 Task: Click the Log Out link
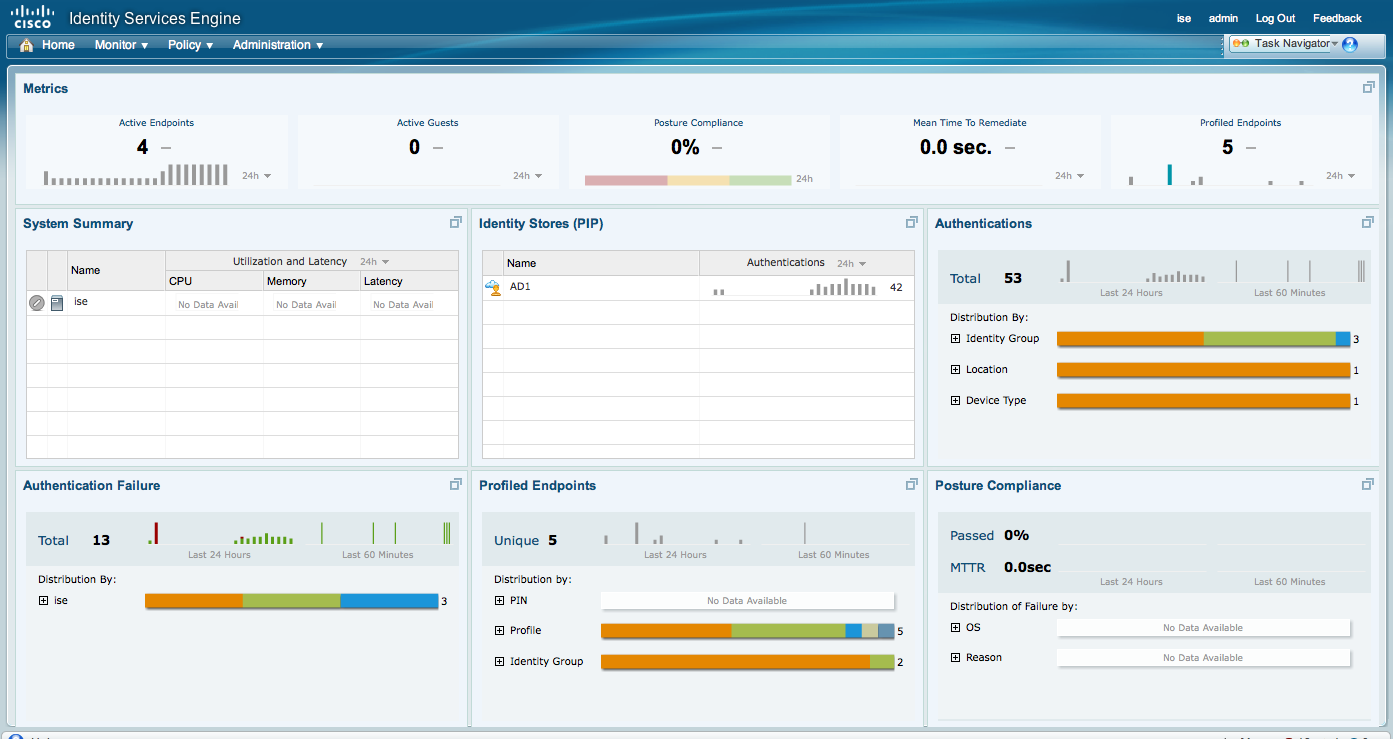(x=1275, y=18)
